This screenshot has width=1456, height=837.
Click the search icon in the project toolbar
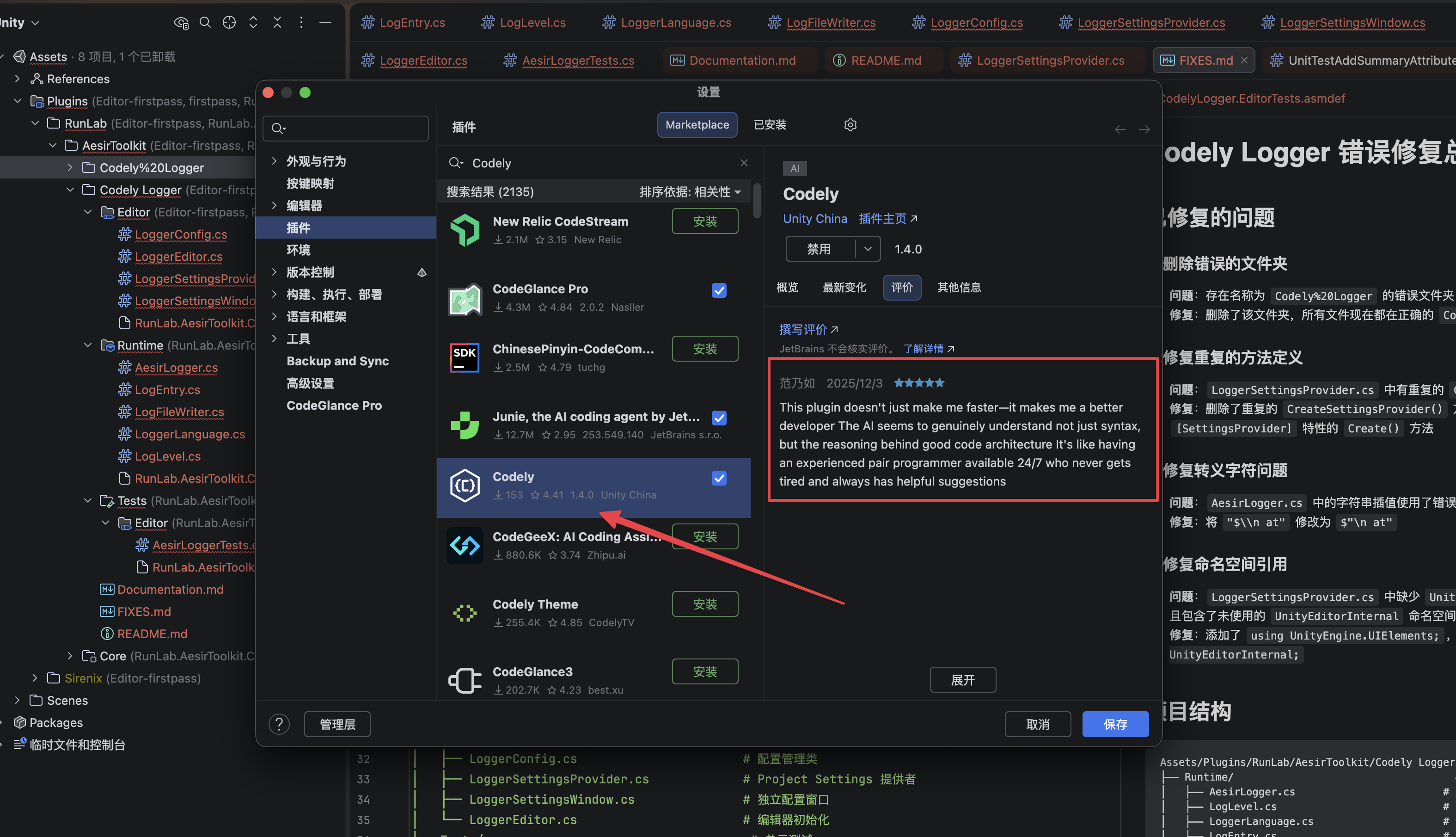click(205, 22)
